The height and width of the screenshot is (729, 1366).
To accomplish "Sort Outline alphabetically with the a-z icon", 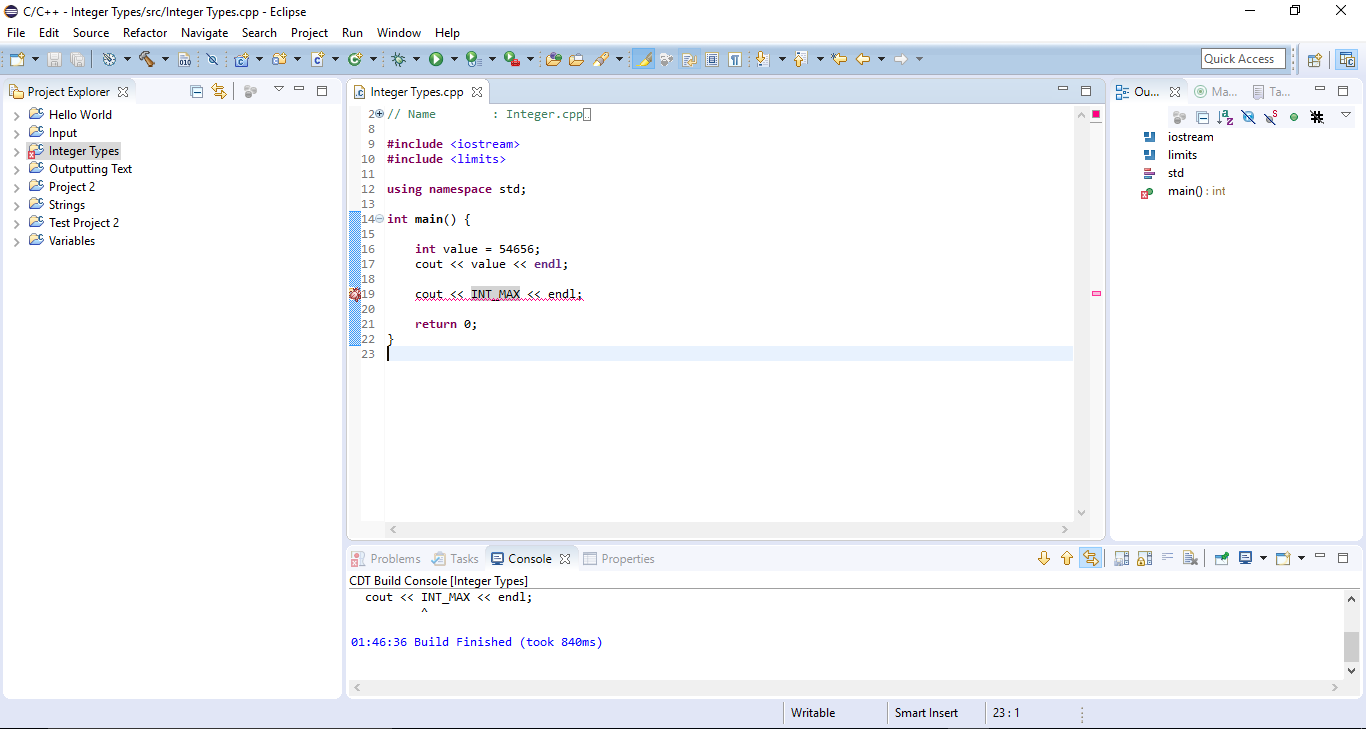I will tap(1225, 117).
